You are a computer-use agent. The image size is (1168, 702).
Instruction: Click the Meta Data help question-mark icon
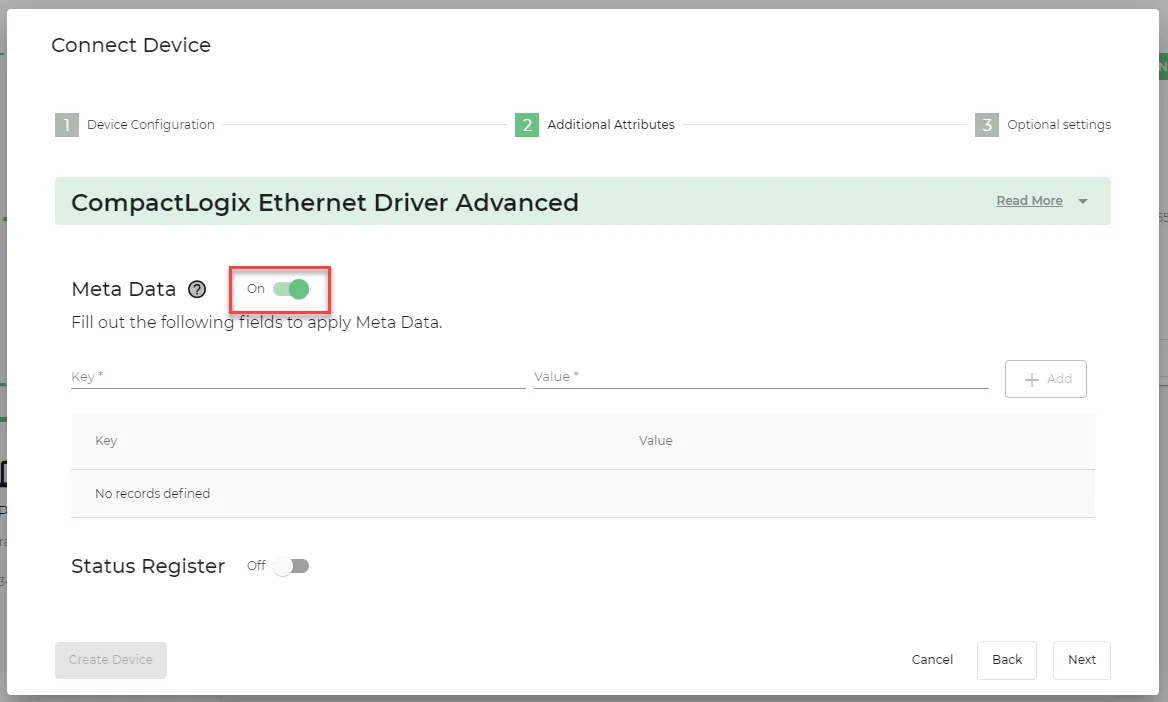click(x=197, y=289)
